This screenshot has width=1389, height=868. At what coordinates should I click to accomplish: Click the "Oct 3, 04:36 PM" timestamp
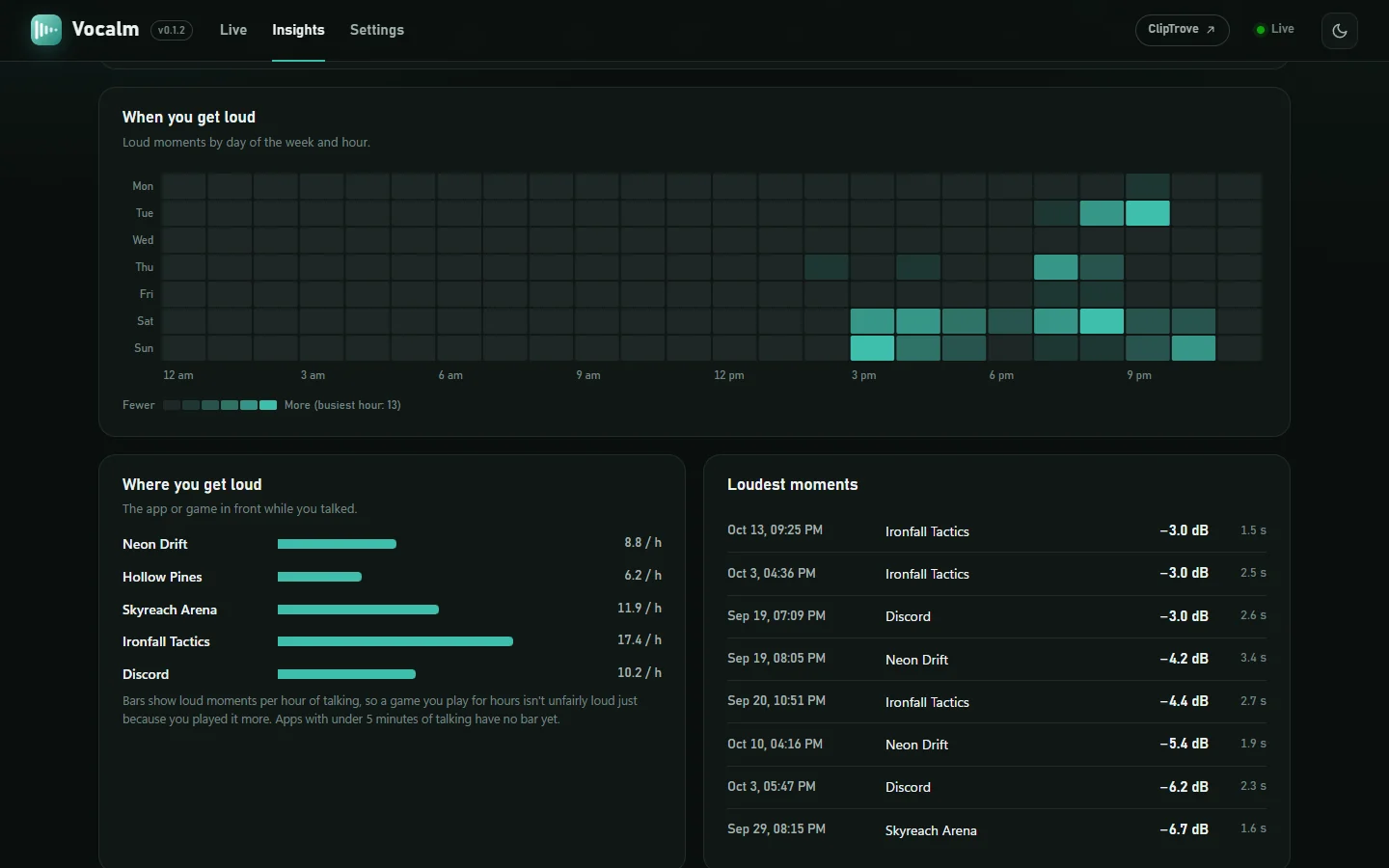click(x=772, y=573)
